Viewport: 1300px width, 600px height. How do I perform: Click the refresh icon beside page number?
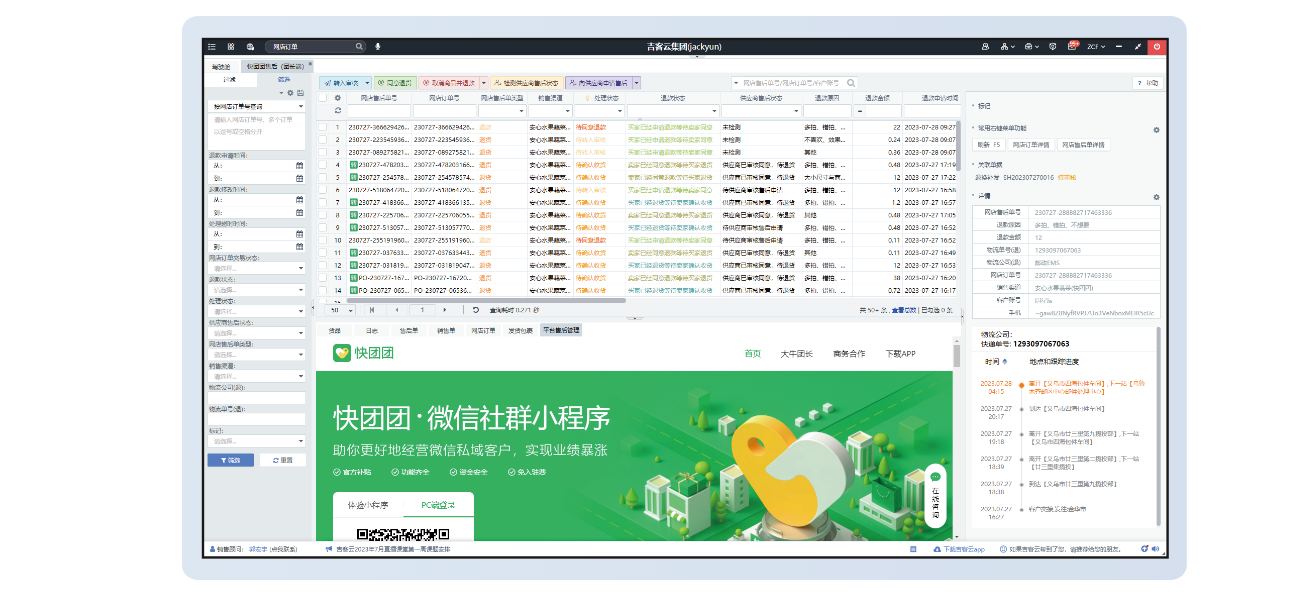476,310
